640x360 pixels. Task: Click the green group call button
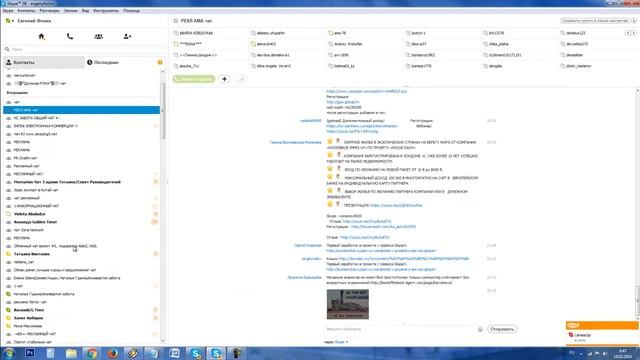click(x=194, y=79)
